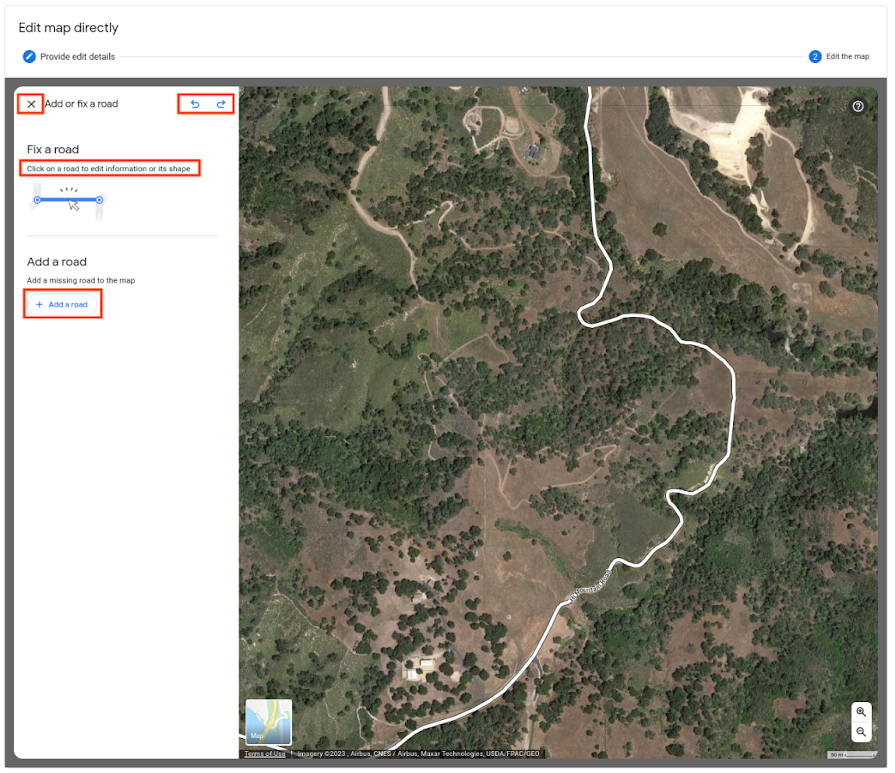
Task: Click the map scale bar
Action: [x=852, y=755]
